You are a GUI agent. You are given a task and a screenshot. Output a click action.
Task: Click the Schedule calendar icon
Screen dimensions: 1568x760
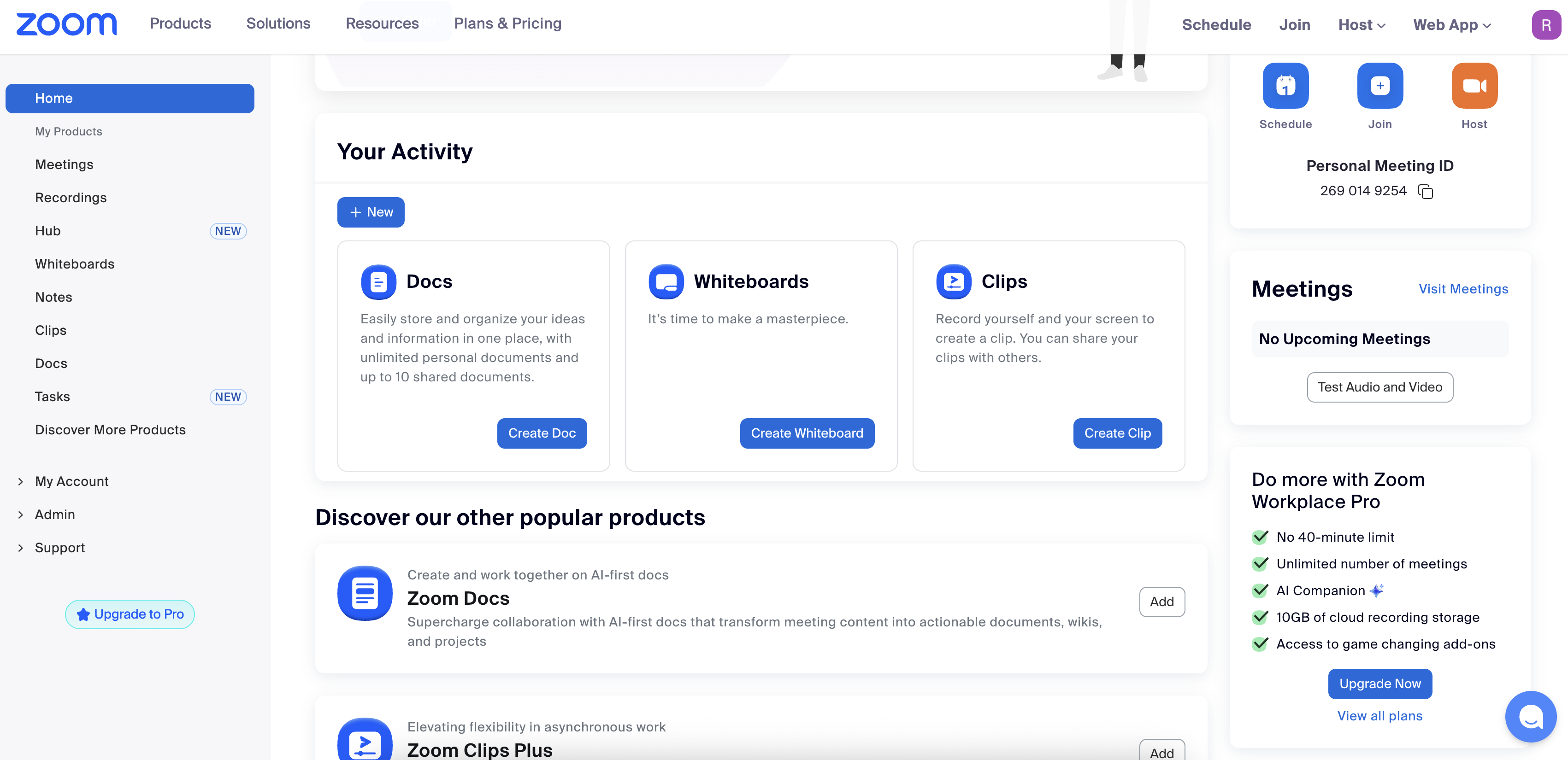(1285, 86)
